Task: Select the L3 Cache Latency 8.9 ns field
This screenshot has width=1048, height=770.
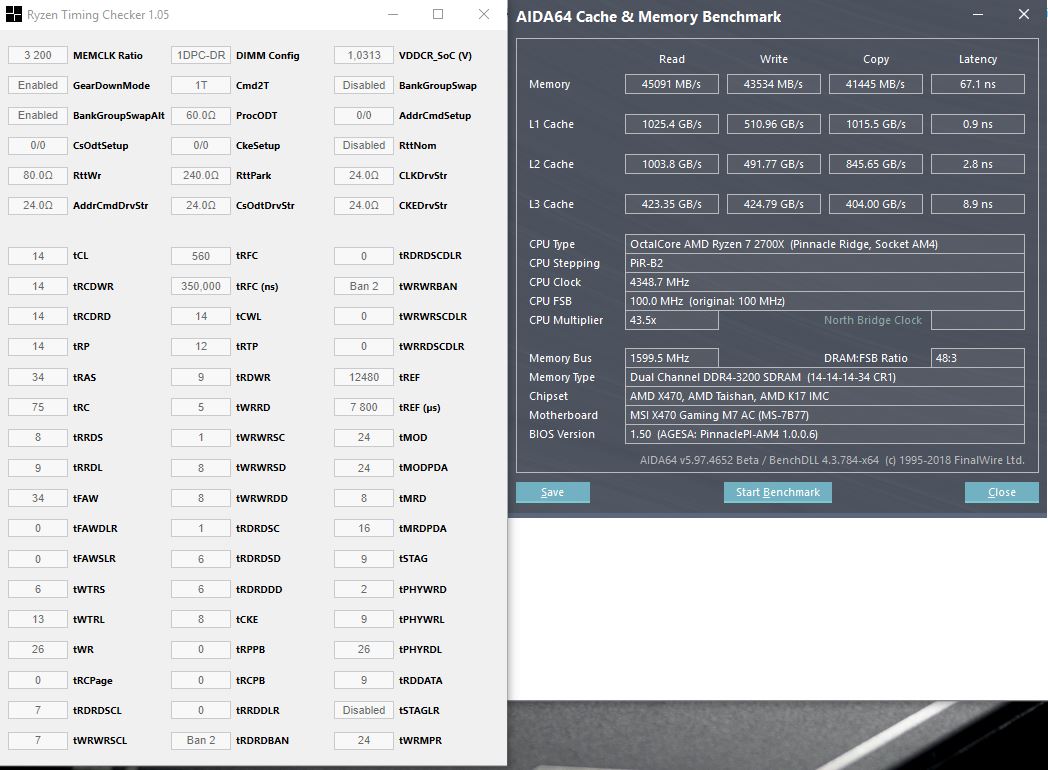Action: coord(978,205)
